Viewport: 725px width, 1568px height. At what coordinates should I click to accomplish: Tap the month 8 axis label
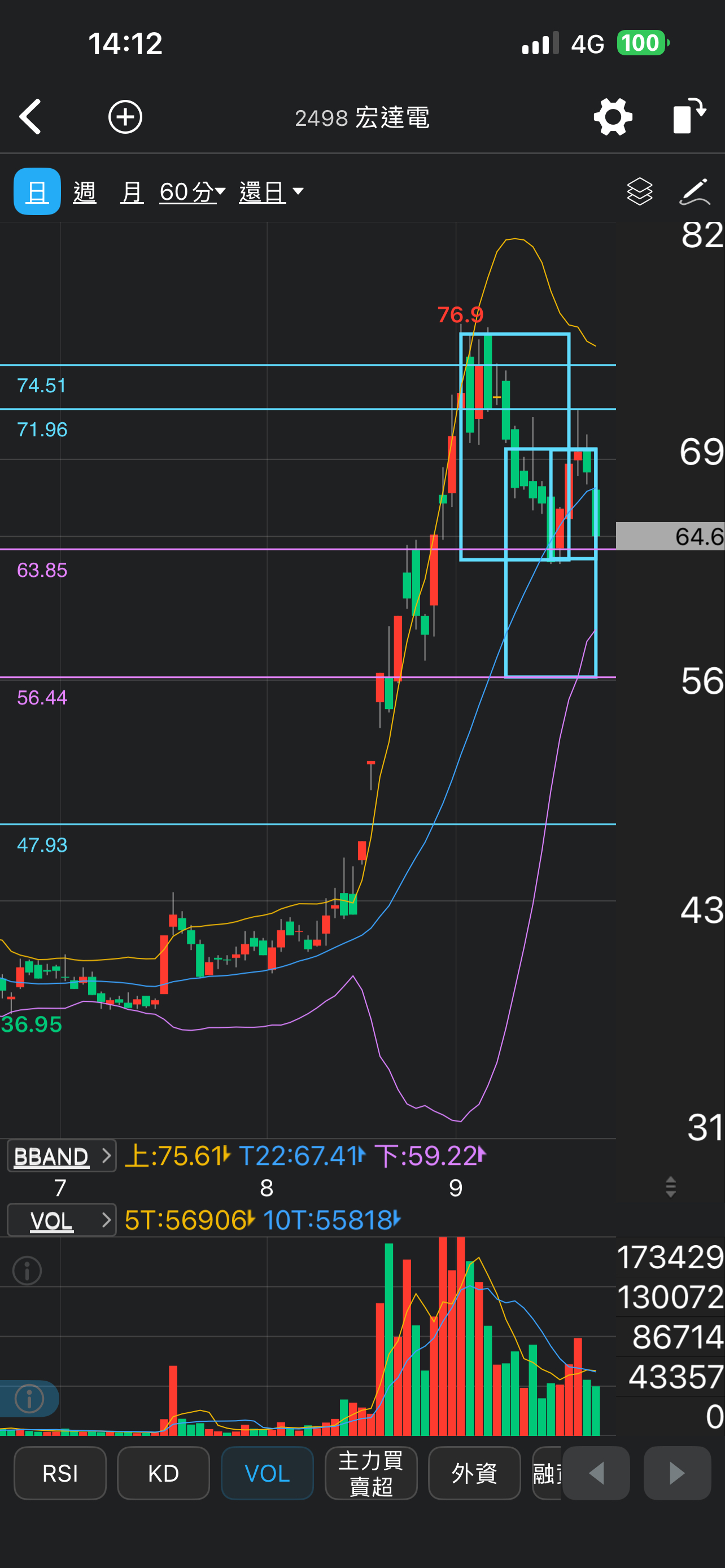coord(267,1188)
